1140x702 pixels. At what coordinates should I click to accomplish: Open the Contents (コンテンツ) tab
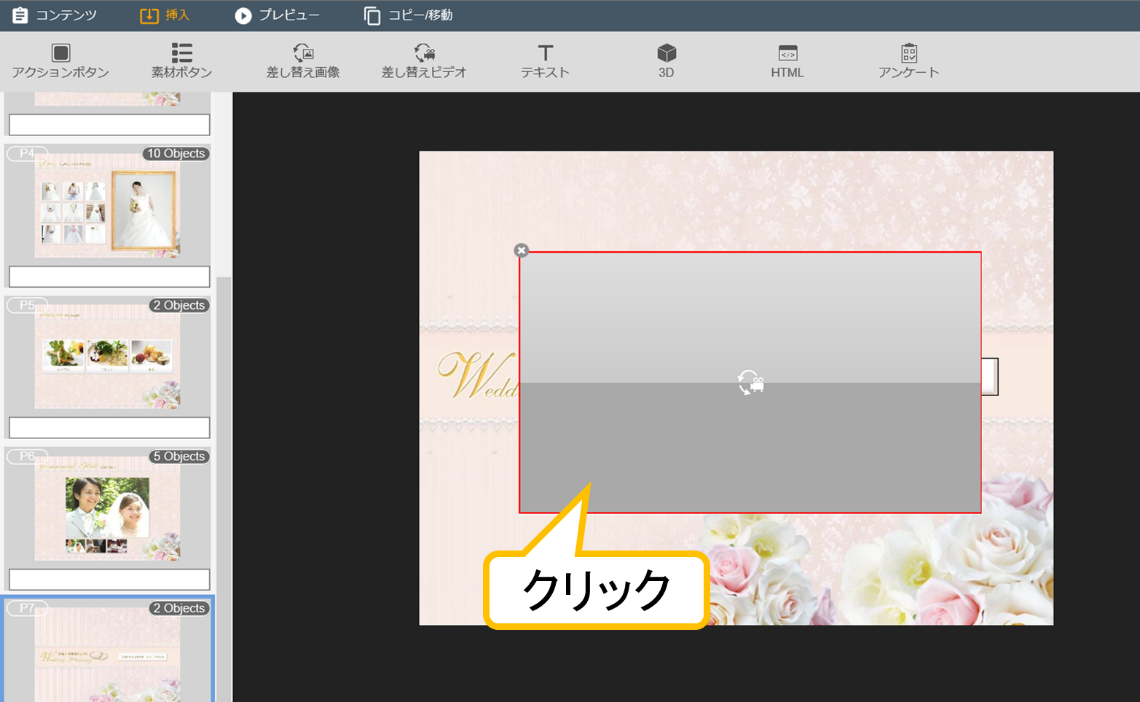(55, 15)
